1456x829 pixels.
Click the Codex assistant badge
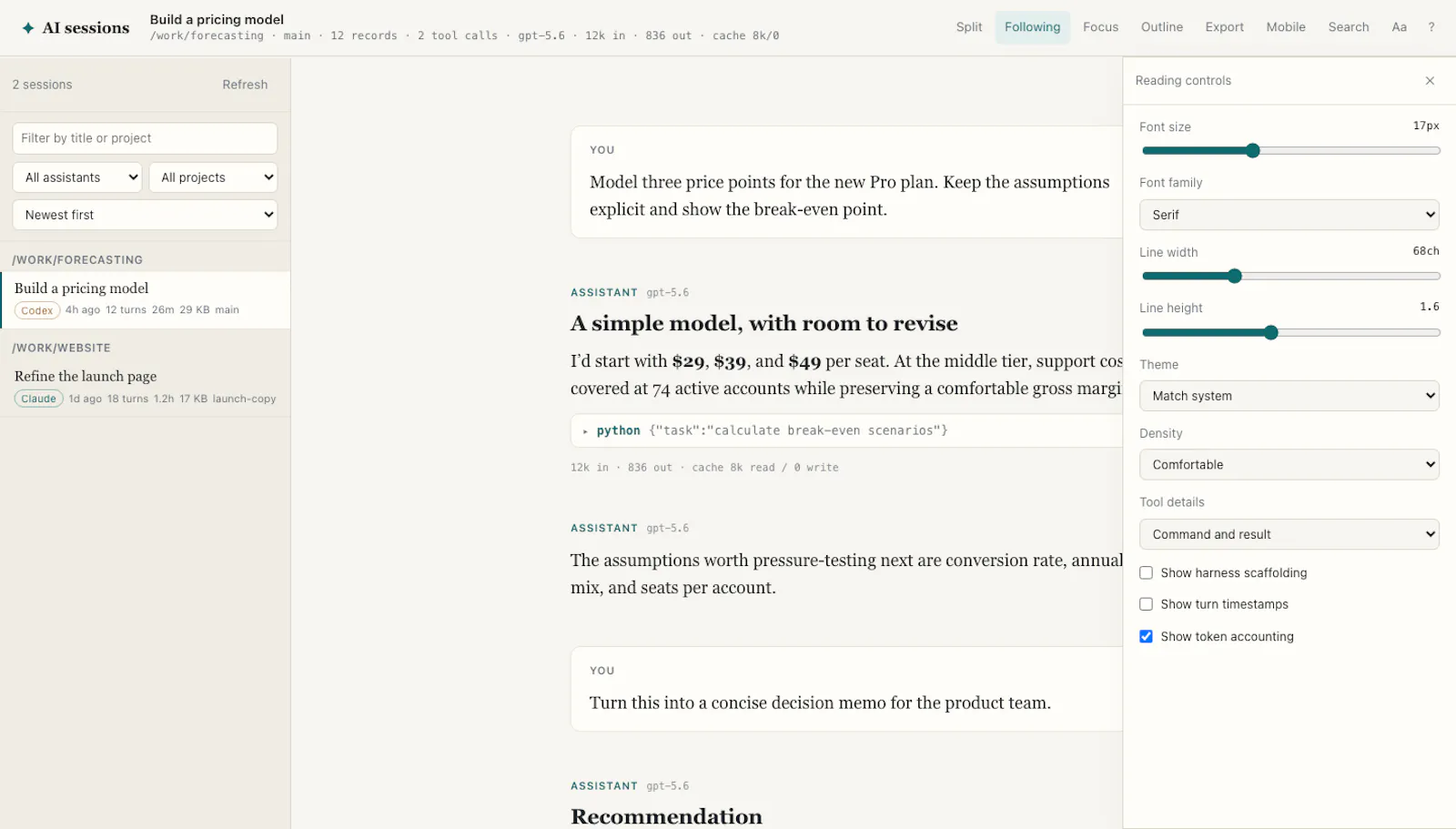tap(37, 311)
